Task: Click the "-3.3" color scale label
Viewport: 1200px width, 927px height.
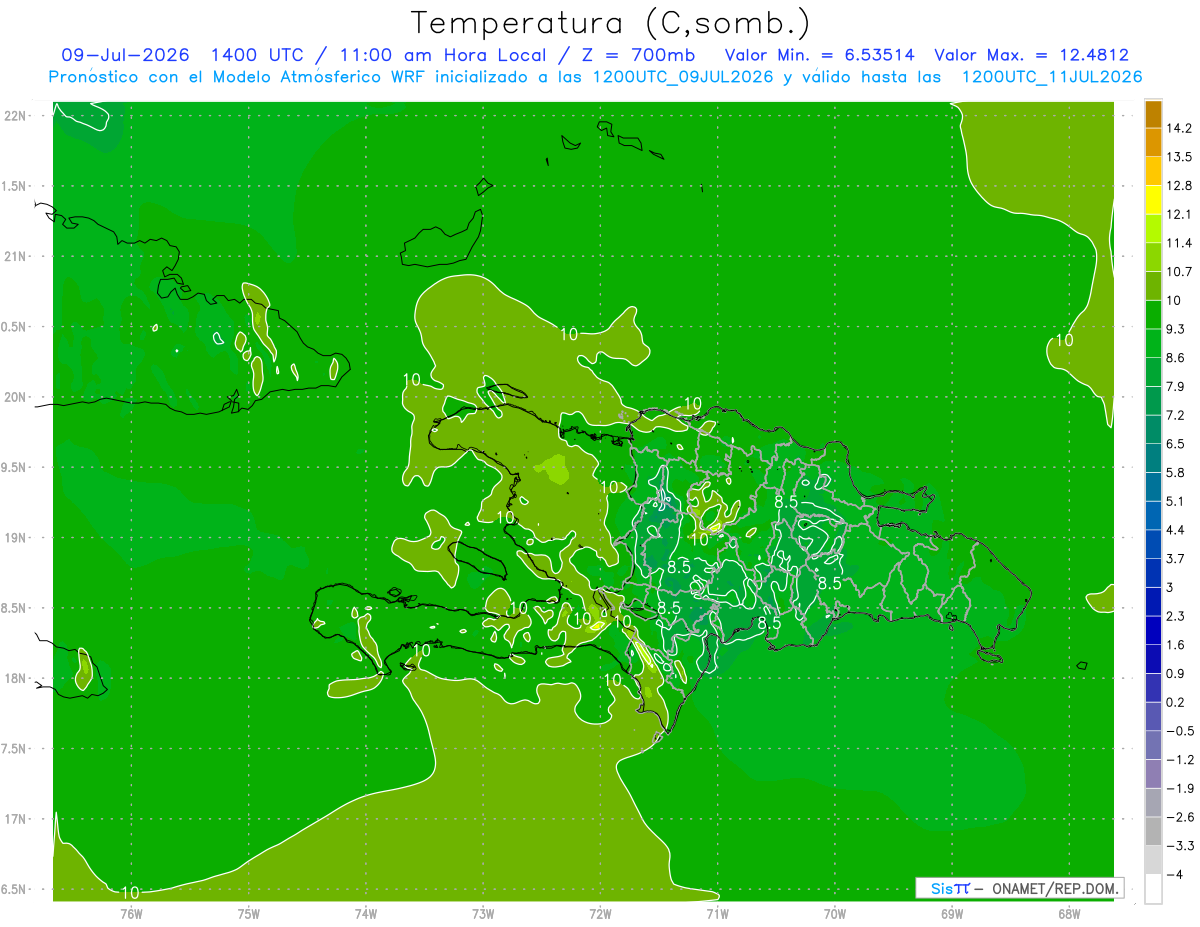Action: point(1179,847)
